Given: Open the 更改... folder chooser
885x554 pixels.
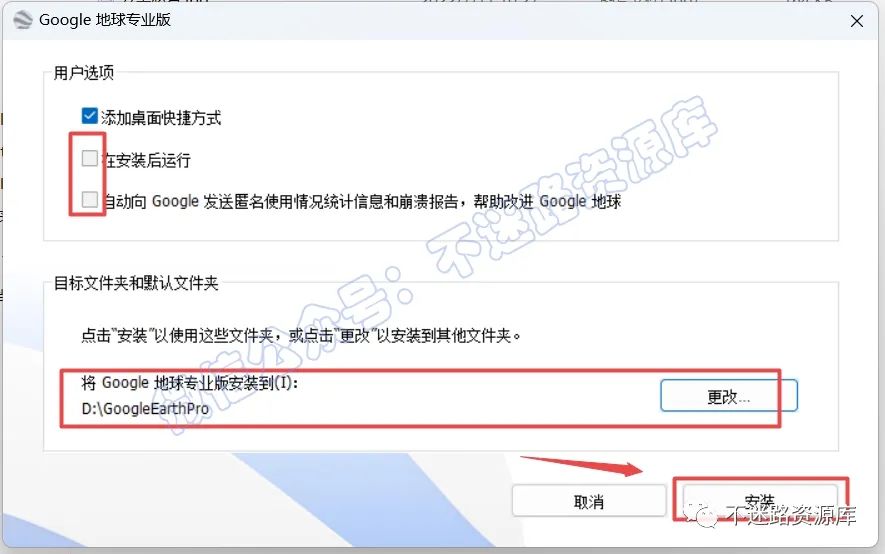Looking at the screenshot, I should 729,396.
